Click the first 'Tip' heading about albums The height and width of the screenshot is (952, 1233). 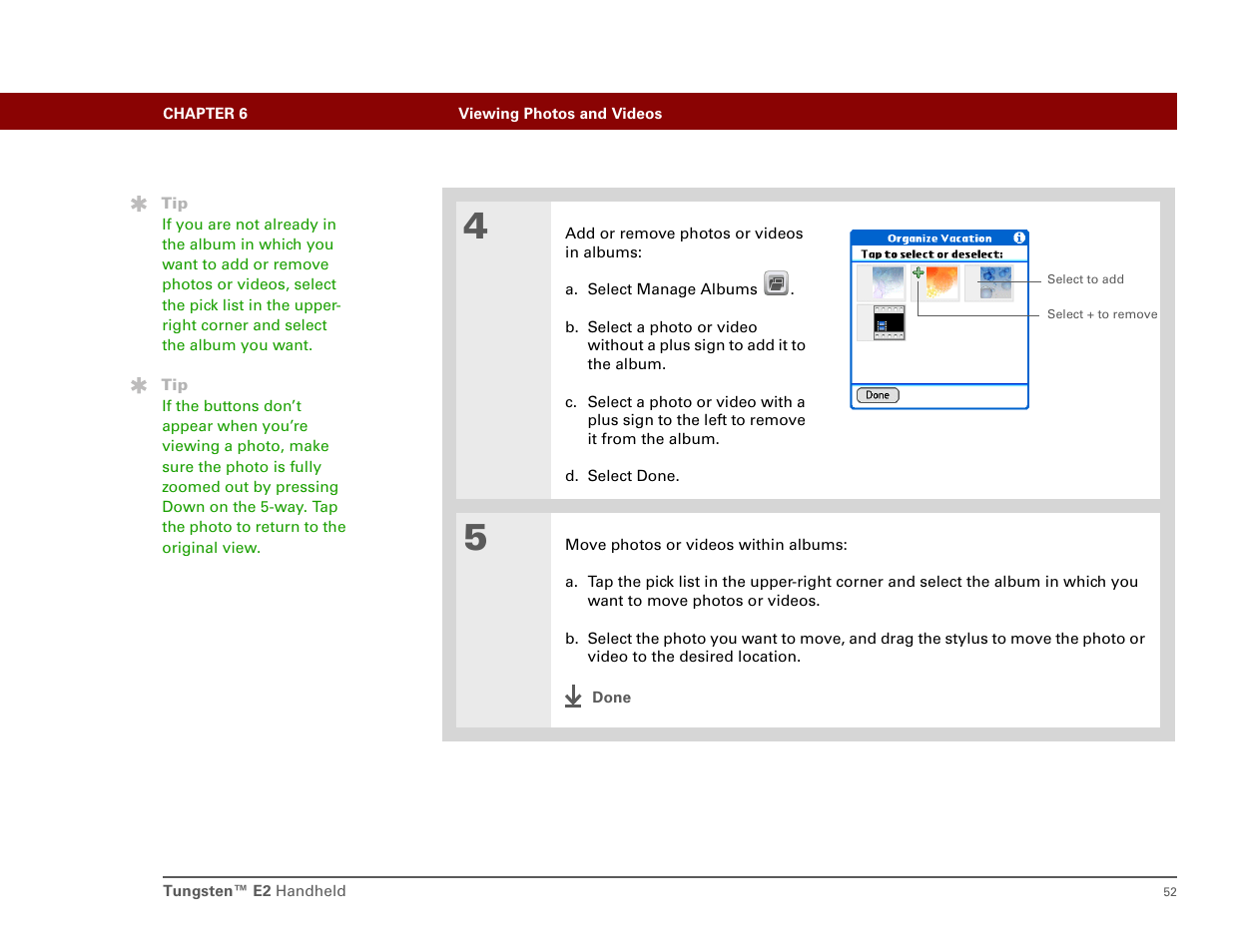tap(175, 204)
